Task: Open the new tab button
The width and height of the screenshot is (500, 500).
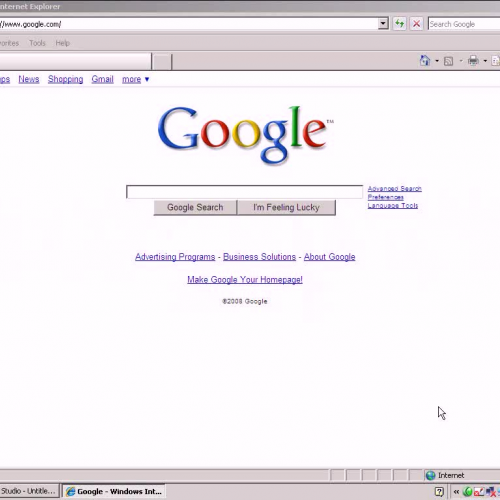Action: coord(162,62)
